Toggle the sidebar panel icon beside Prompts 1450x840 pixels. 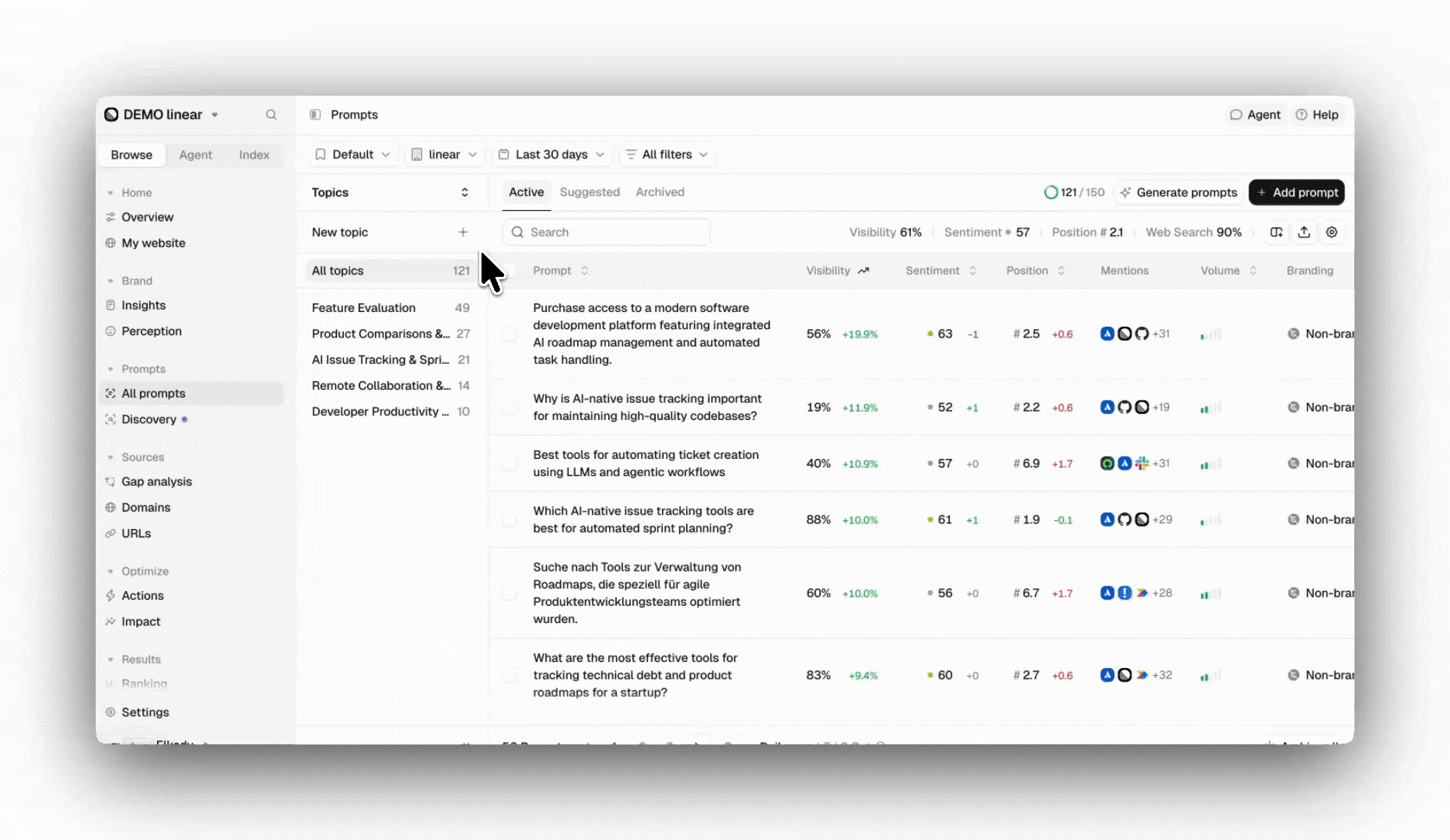315,114
